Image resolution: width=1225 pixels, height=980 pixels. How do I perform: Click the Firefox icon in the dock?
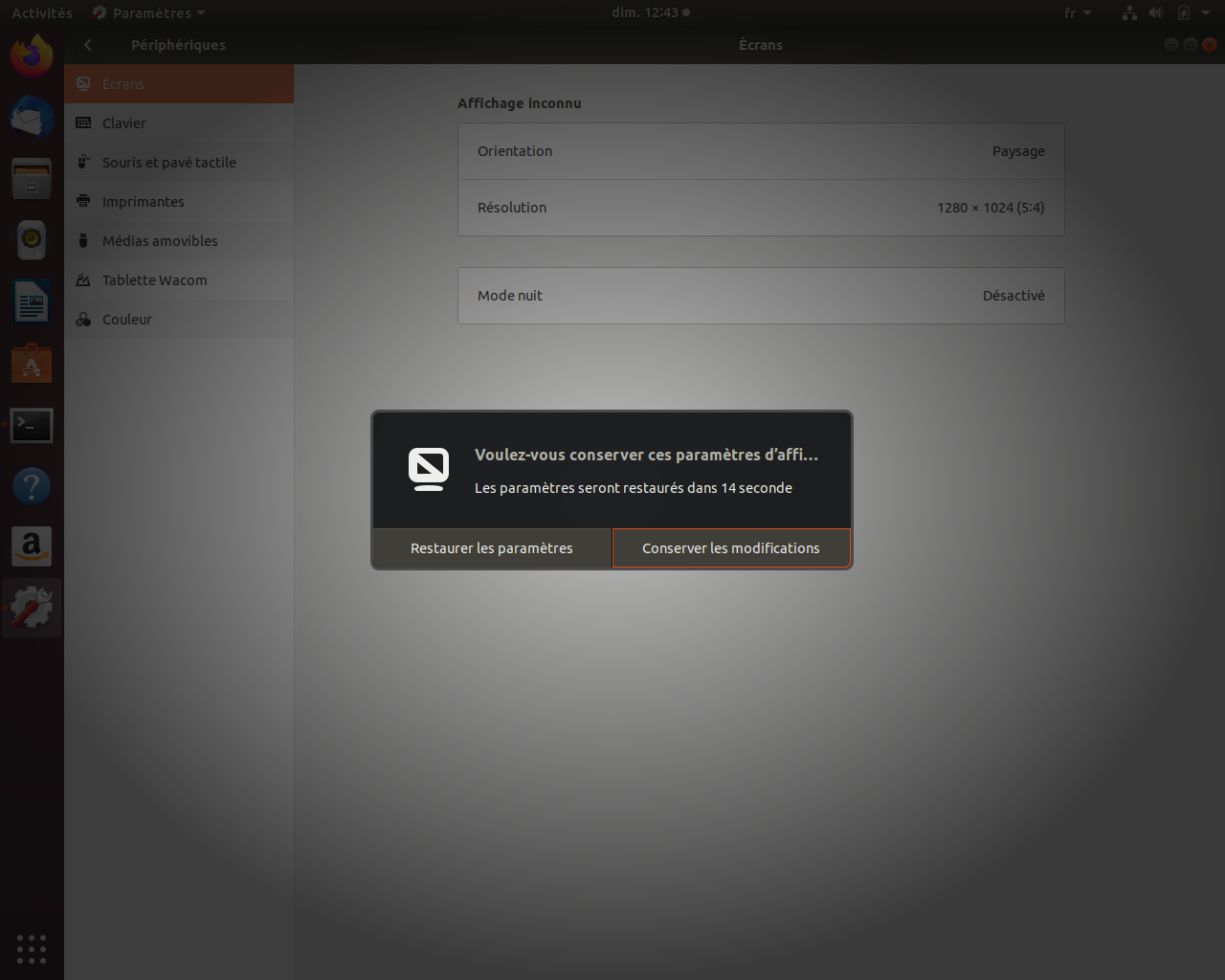click(x=32, y=56)
